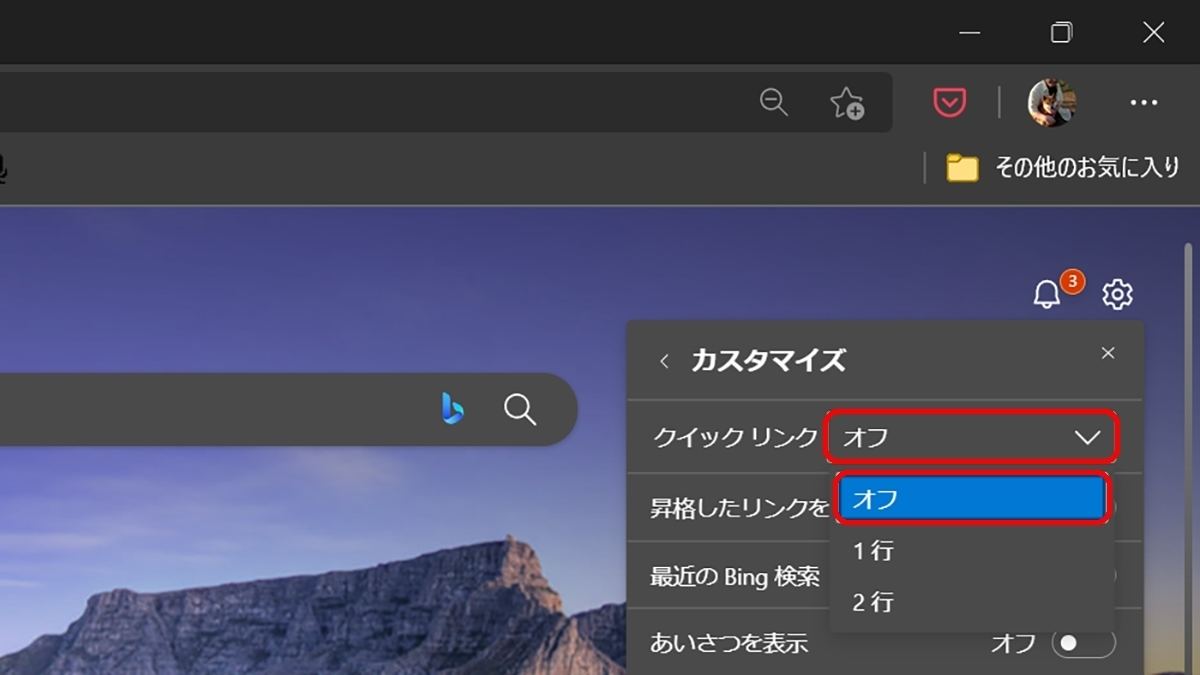Click the page vertical scrollbar

(1188, 458)
